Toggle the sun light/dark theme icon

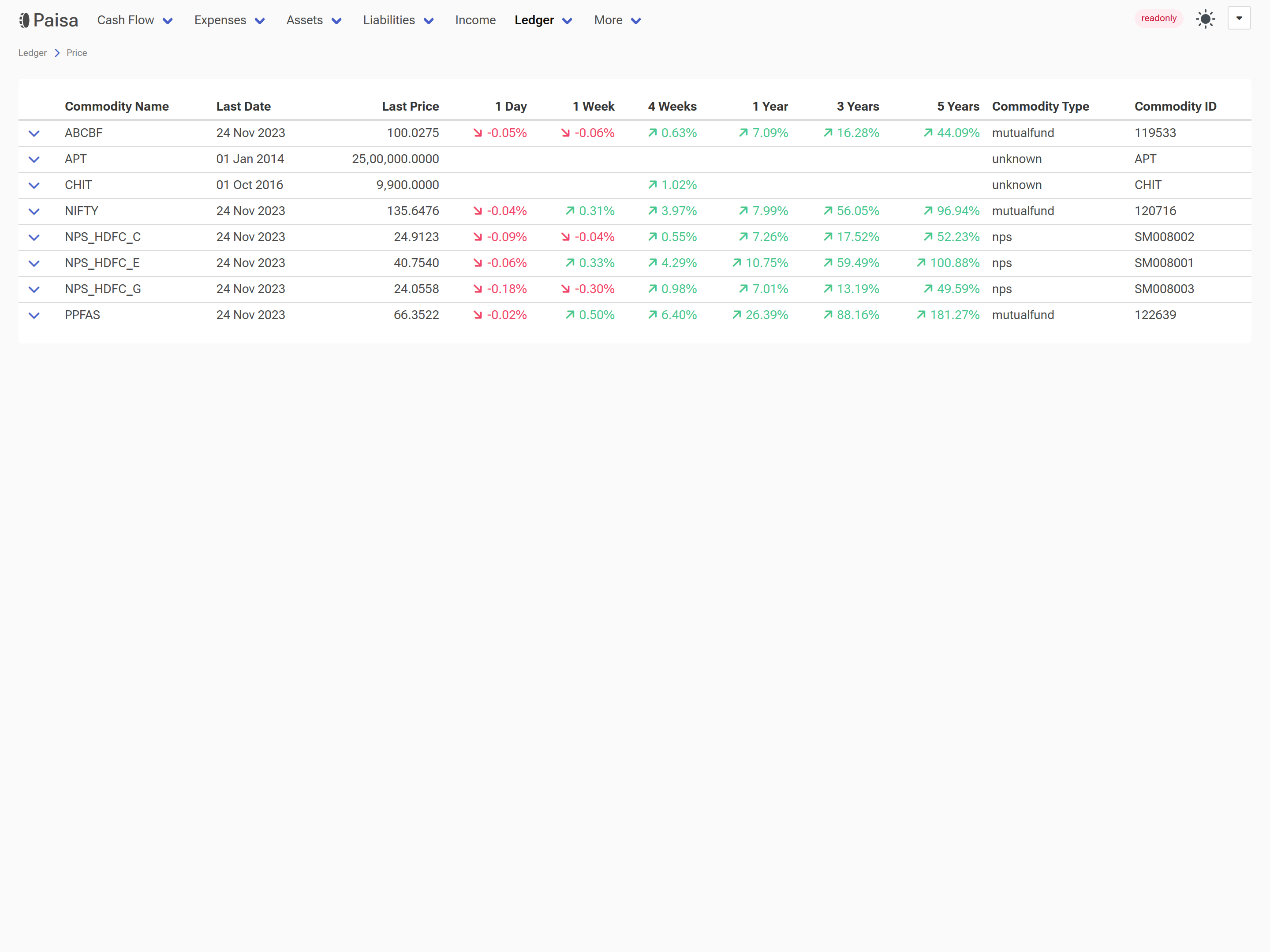click(1205, 19)
